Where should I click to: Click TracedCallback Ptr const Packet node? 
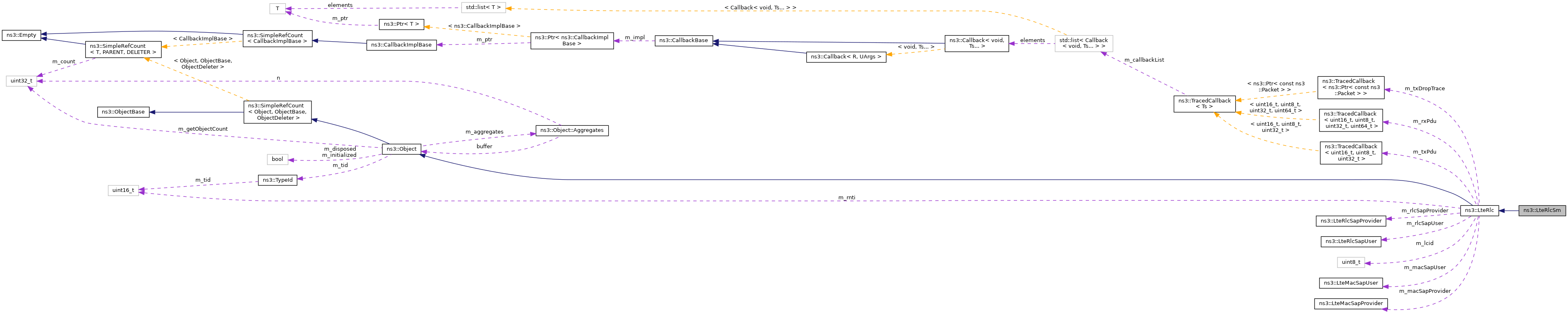pos(1351,87)
